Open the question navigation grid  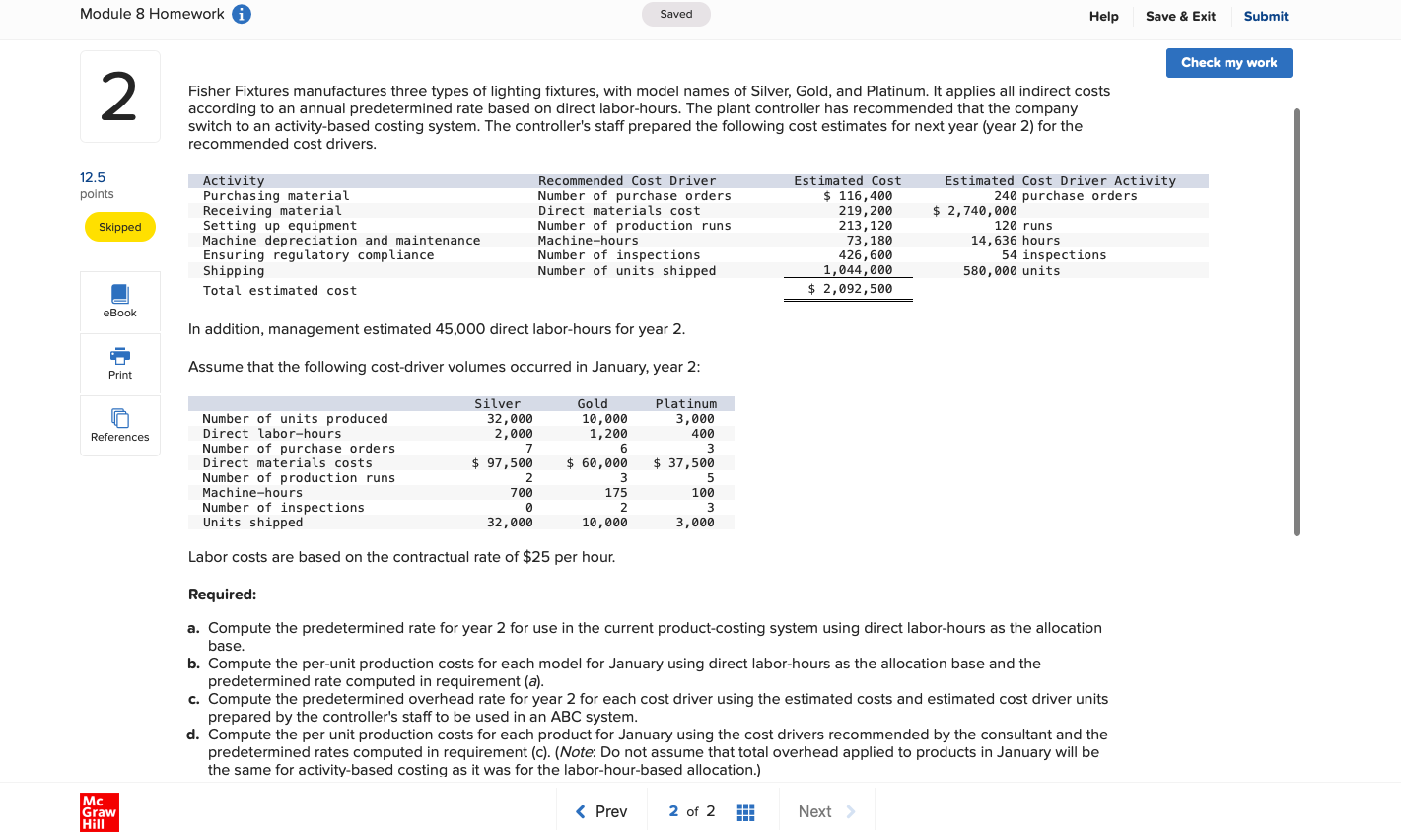[745, 811]
